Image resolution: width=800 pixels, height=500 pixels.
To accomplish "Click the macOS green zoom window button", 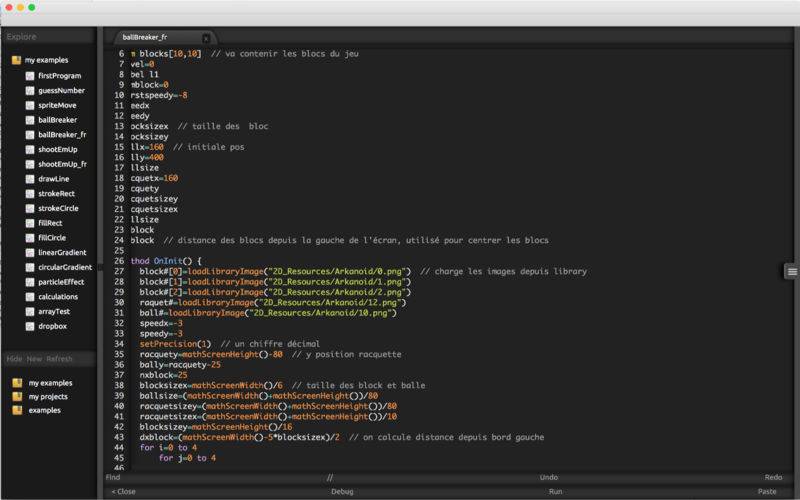I will [x=32, y=8].
